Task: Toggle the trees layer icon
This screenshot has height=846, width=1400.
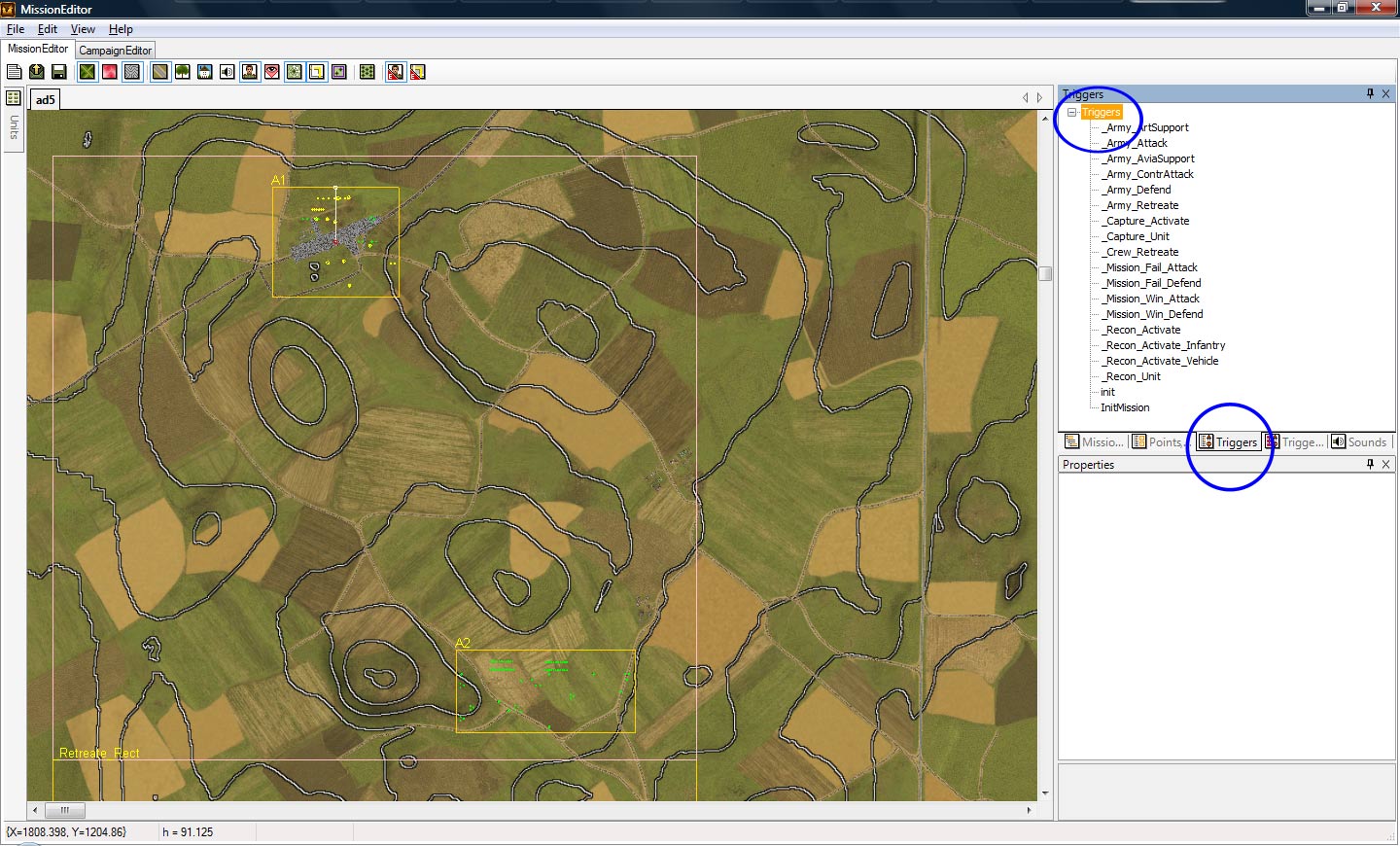Action: 182,72
